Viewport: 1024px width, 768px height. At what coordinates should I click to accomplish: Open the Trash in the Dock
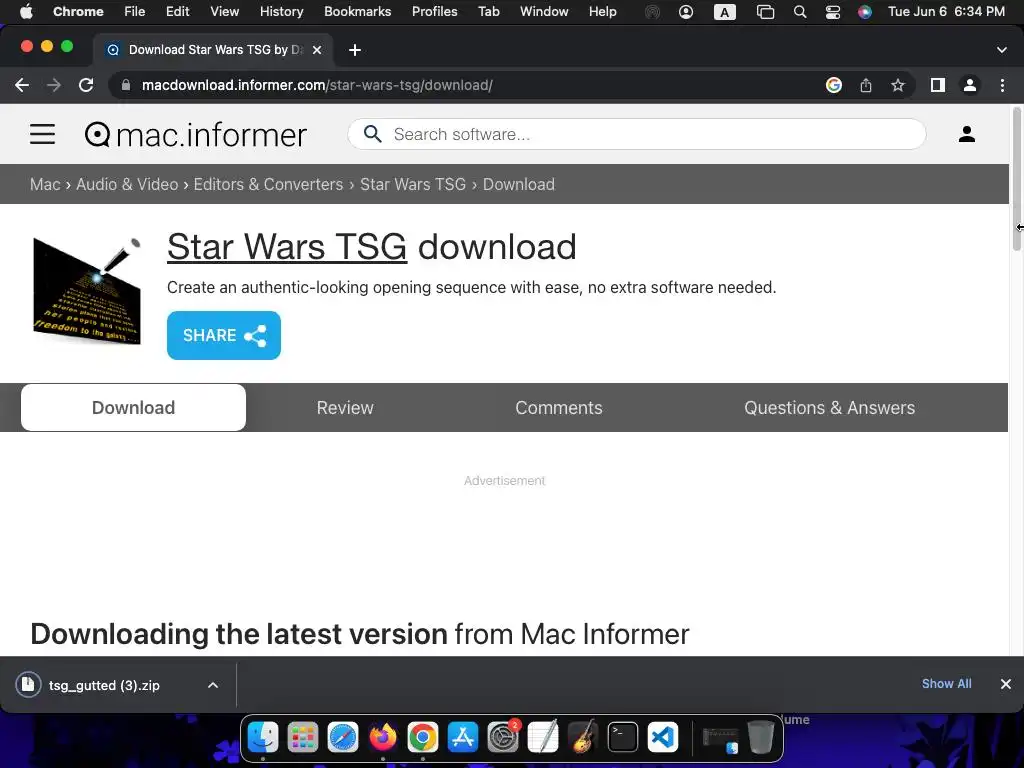point(760,737)
